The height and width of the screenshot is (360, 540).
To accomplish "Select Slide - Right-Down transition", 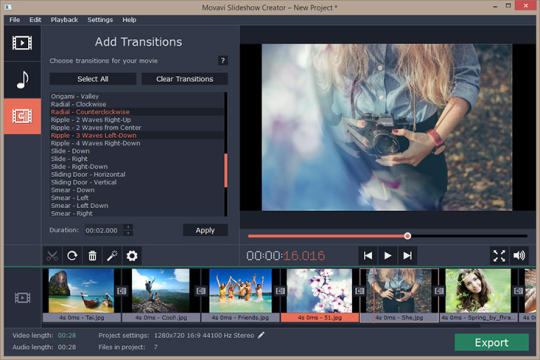I will [137, 166].
